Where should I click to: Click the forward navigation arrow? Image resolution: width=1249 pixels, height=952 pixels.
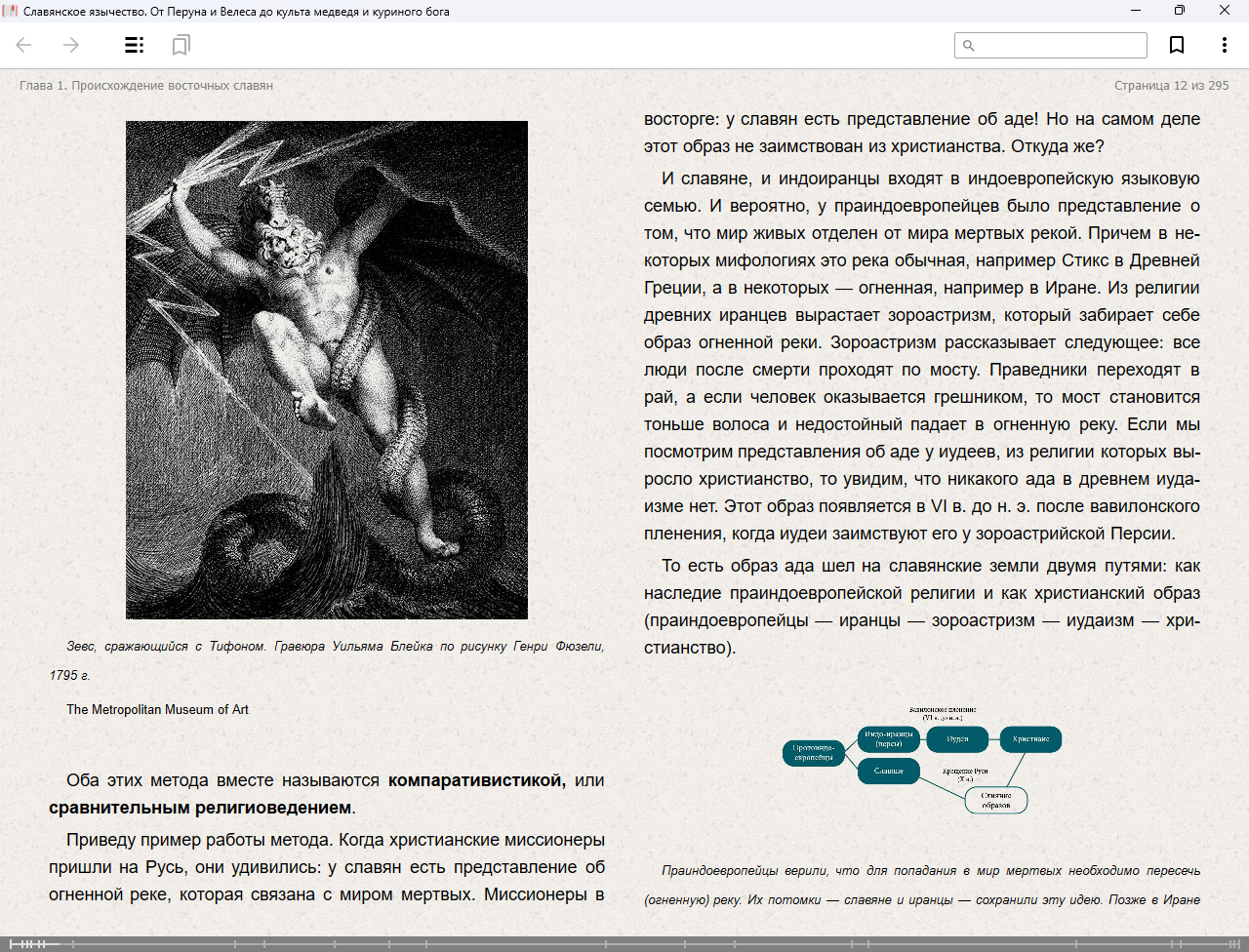71,45
